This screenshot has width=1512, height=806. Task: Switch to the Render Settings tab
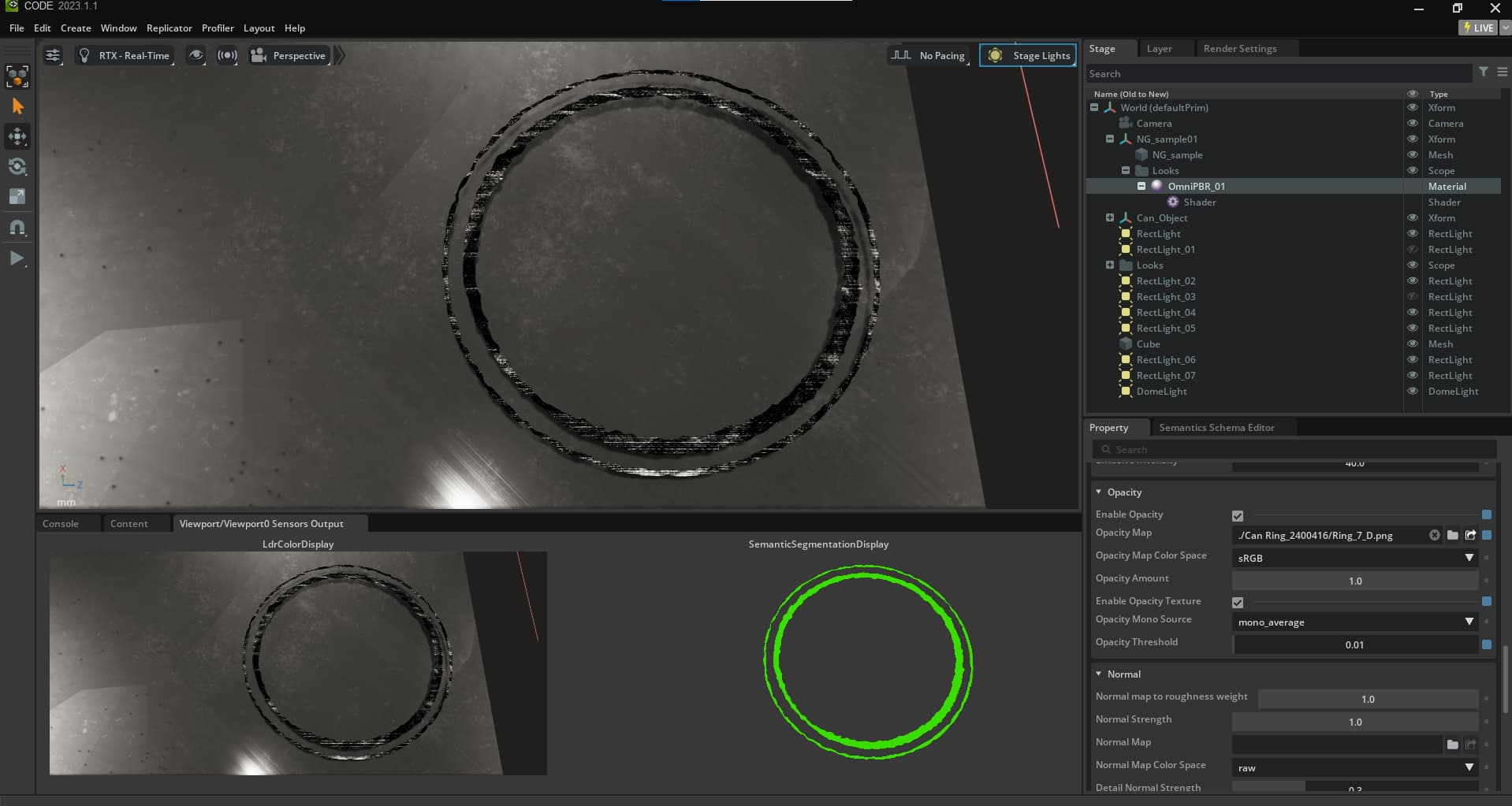(1240, 48)
